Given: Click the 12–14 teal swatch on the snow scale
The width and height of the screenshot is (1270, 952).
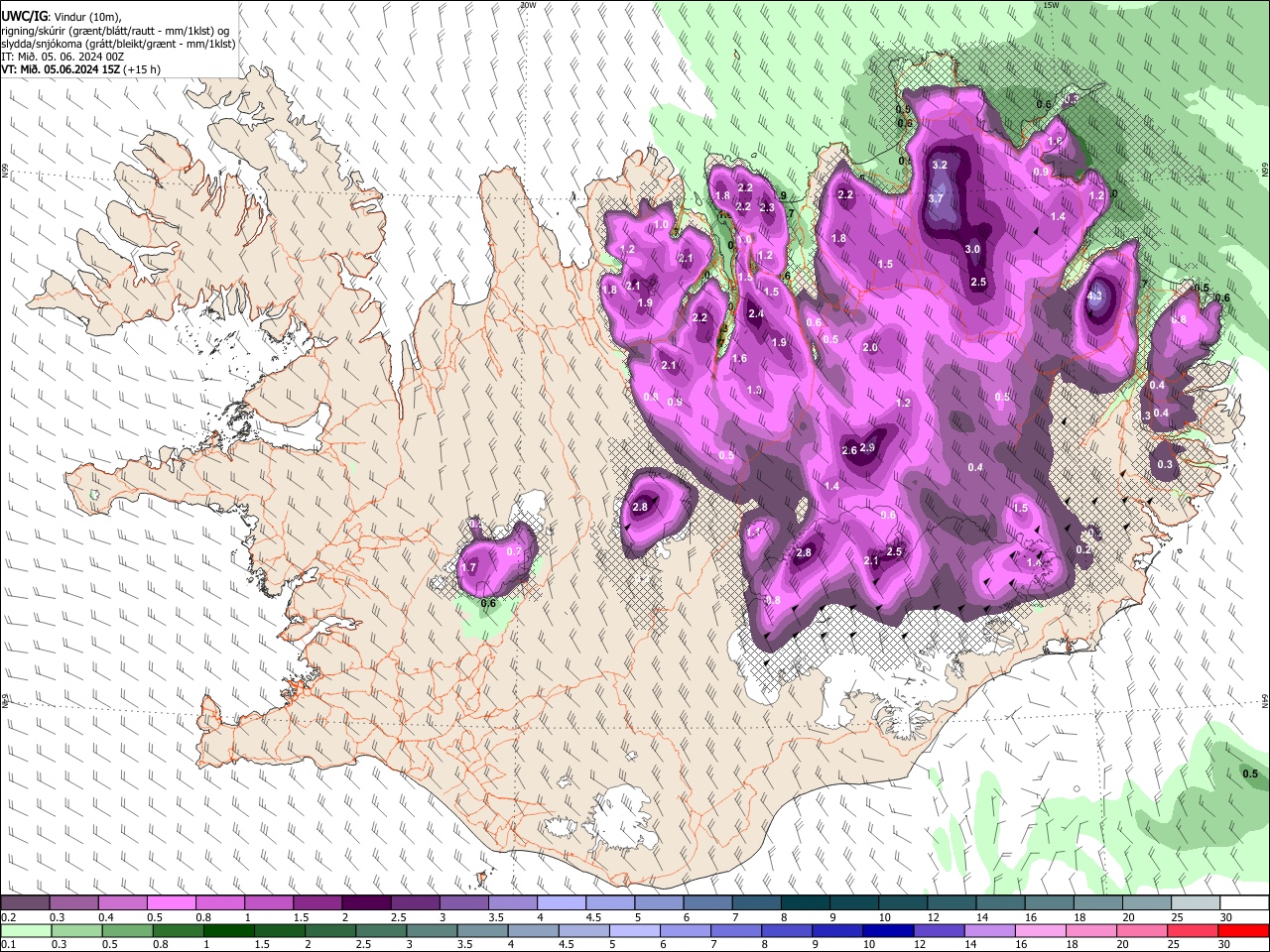Looking at the screenshot, I should pyautogui.click(x=952, y=902).
